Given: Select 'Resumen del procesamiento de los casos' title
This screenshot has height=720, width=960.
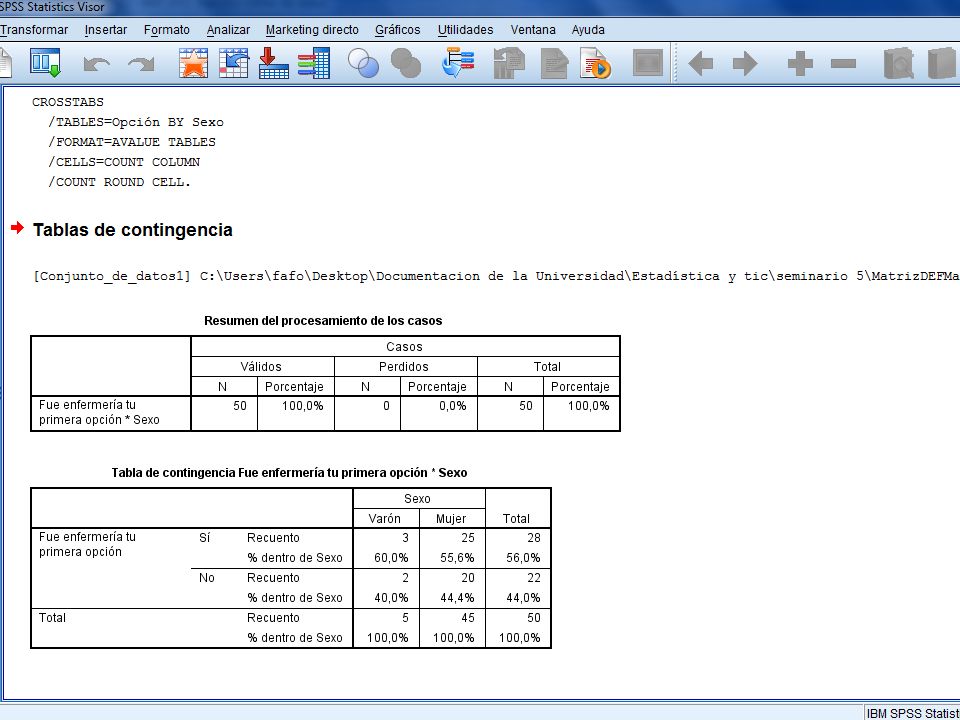Looking at the screenshot, I should coord(323,321).
